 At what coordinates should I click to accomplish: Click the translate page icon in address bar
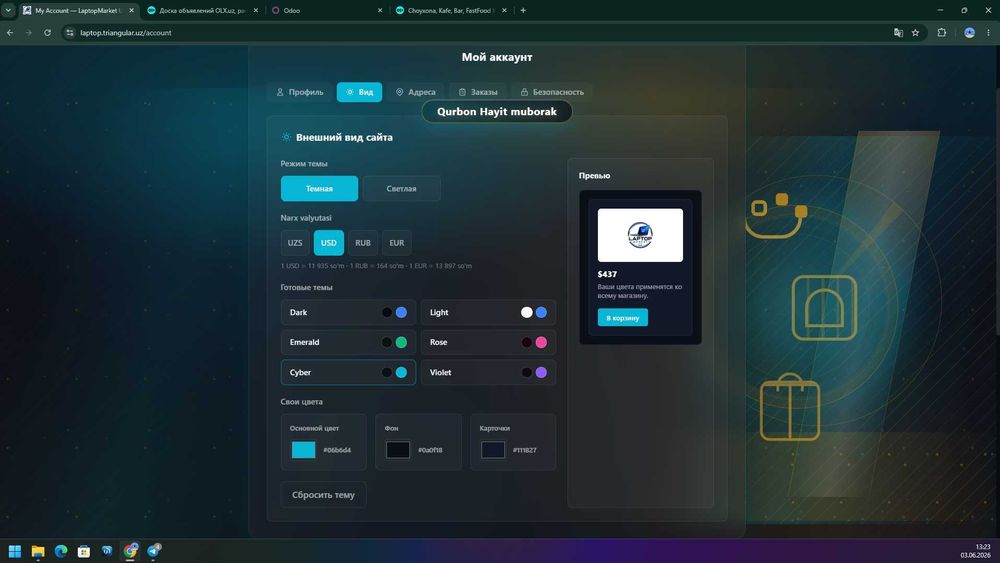pos(898,33)
